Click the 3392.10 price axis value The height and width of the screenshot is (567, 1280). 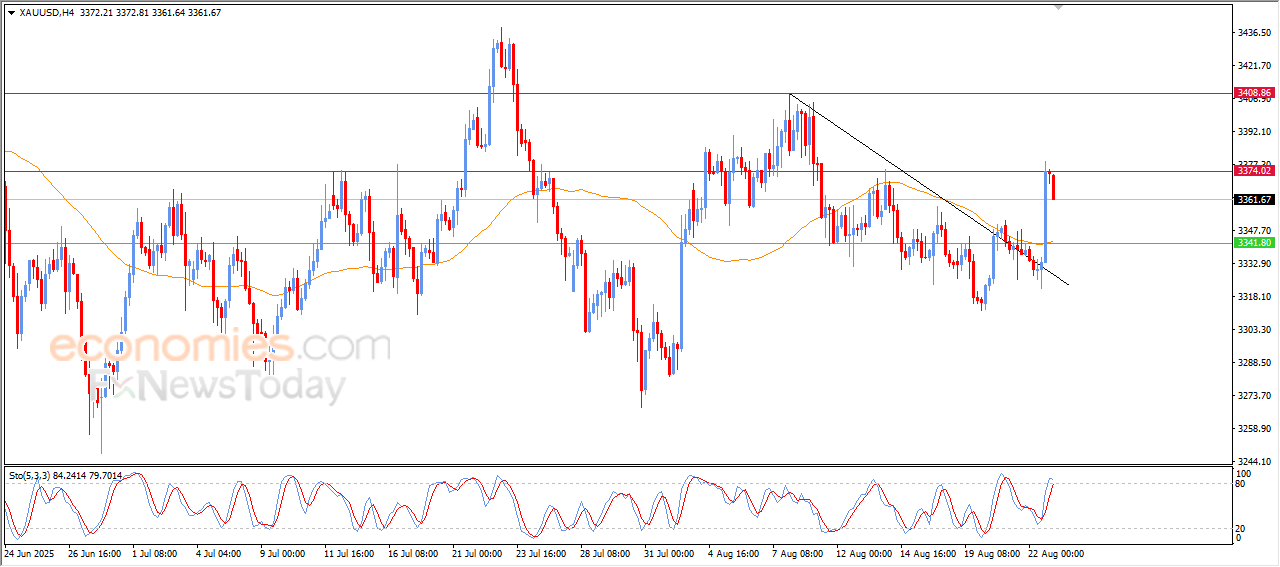pos(1254,132)
